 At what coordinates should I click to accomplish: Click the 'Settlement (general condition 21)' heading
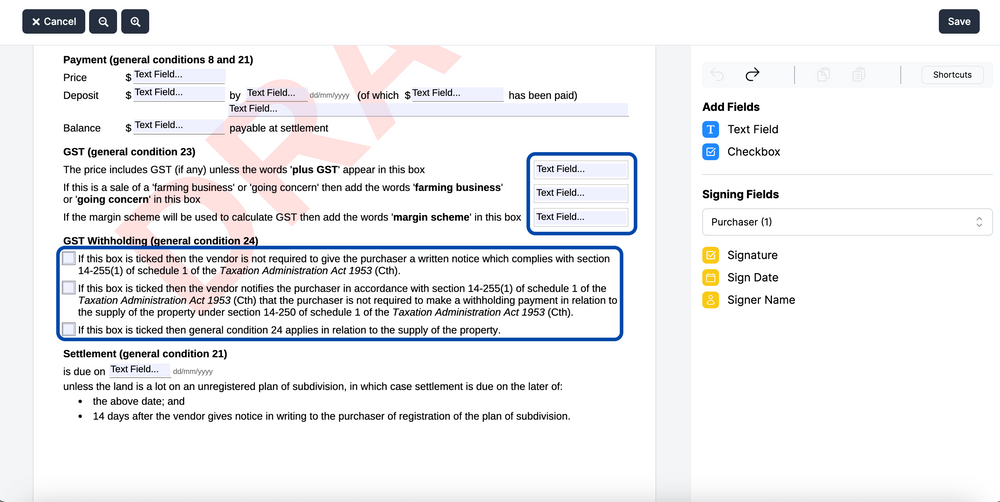pyautogui.click(x=145, y=353)
